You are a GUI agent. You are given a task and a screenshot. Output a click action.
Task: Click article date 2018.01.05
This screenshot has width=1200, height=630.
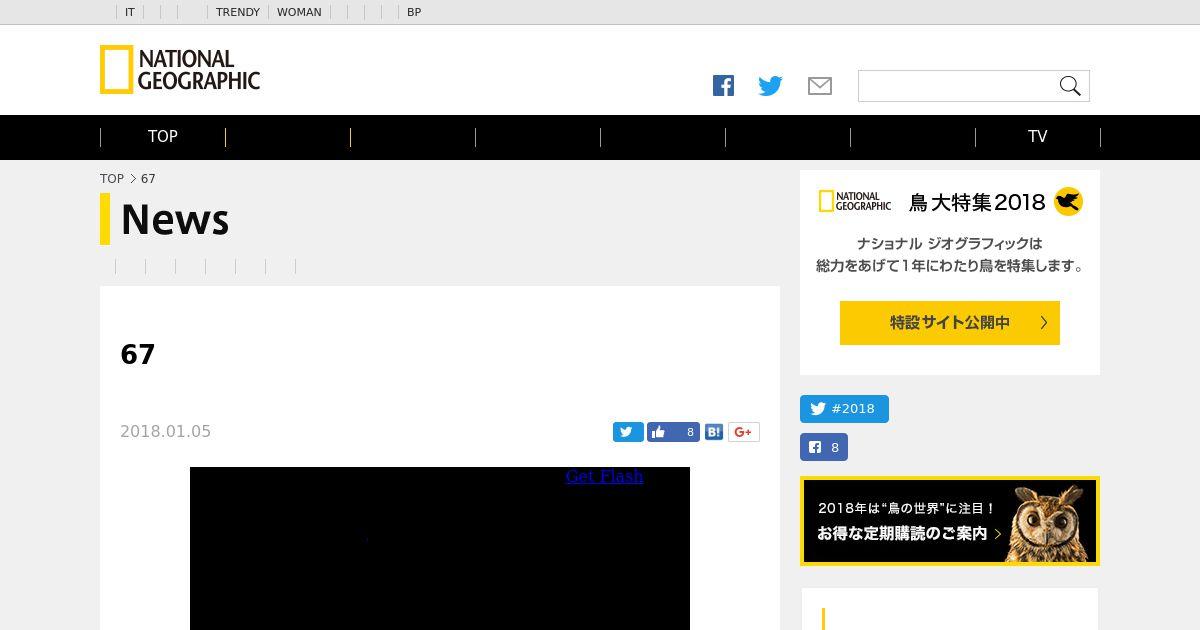[165, 432]
